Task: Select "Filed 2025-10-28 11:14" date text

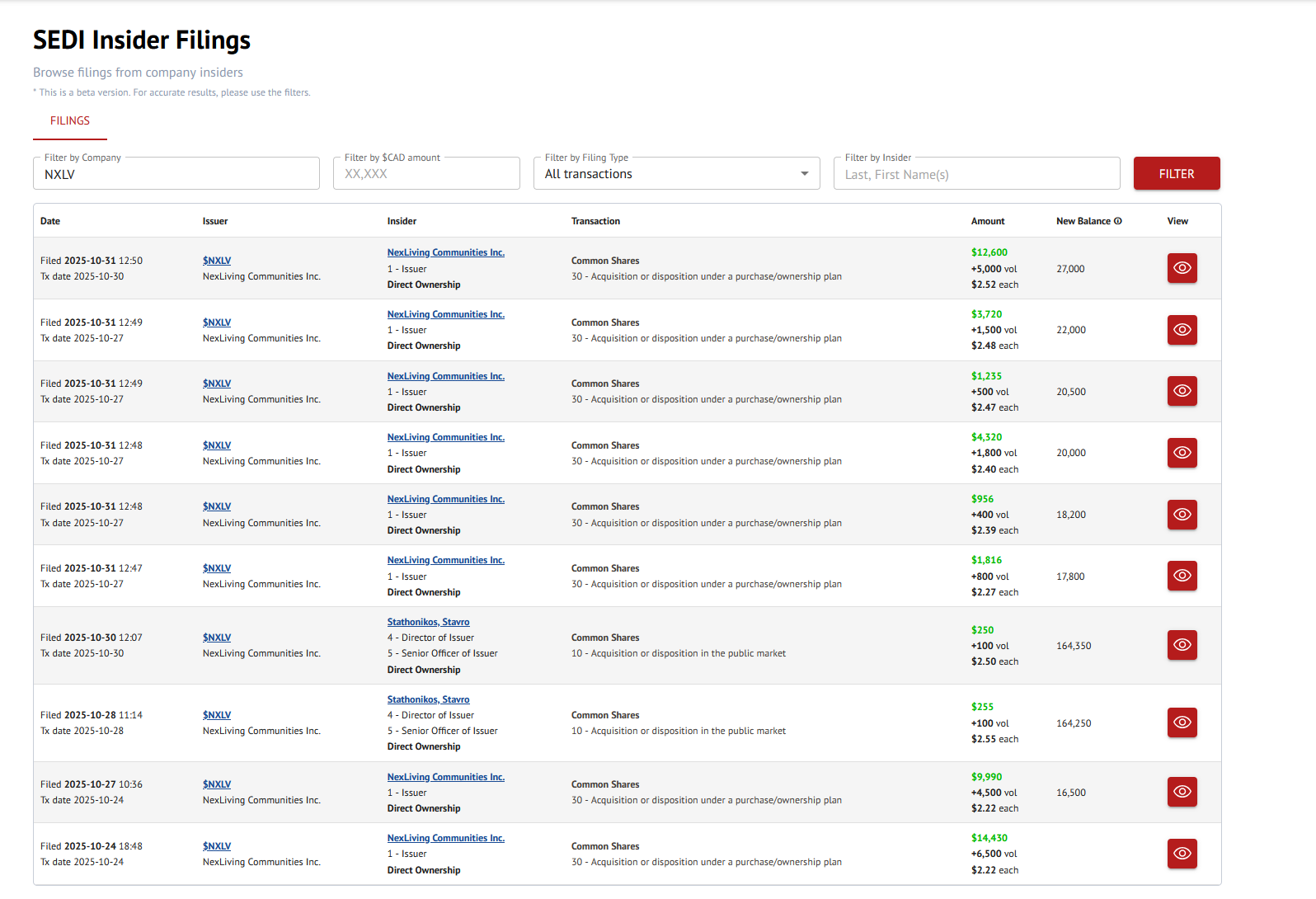Action: point(92,715)
